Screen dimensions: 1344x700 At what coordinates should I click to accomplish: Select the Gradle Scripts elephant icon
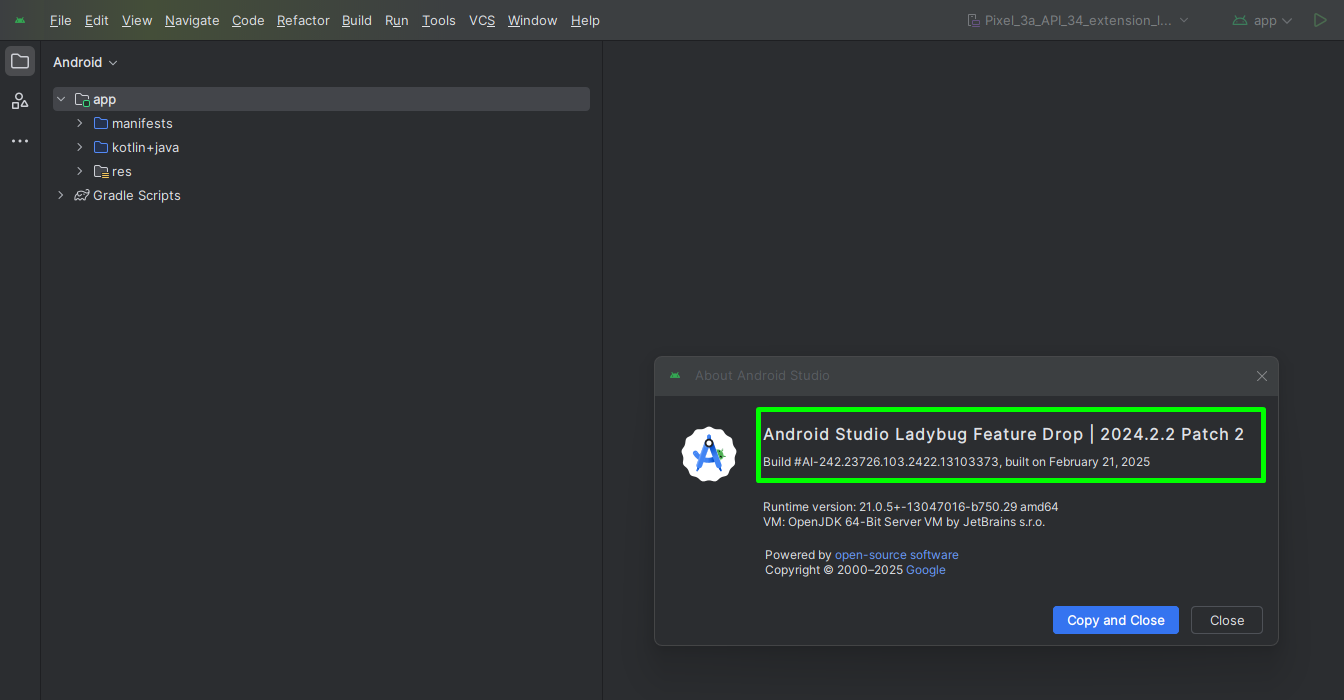pos(82,196)
